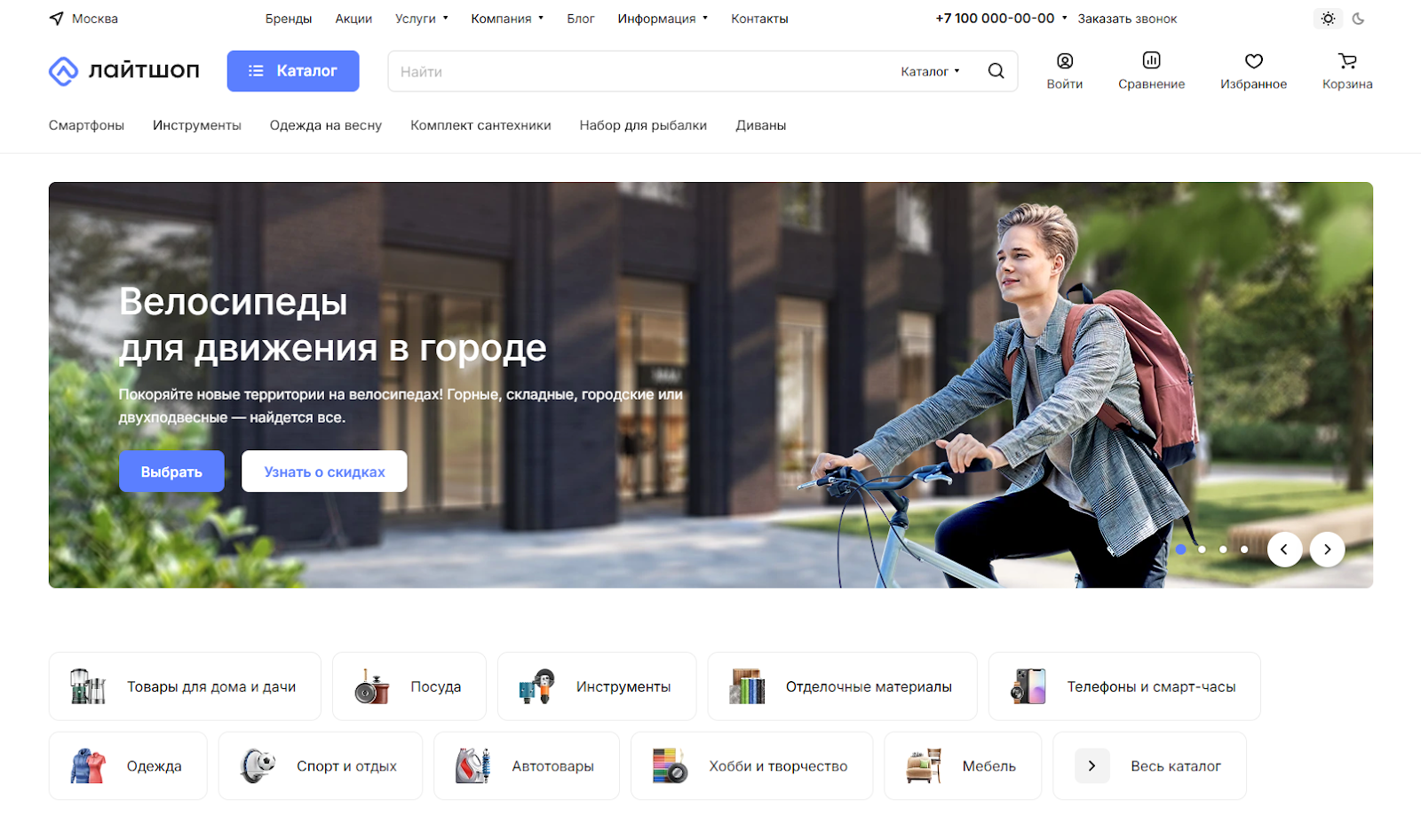
Task: Open the Каталог search scope dropdown
Action: [929, 72]
